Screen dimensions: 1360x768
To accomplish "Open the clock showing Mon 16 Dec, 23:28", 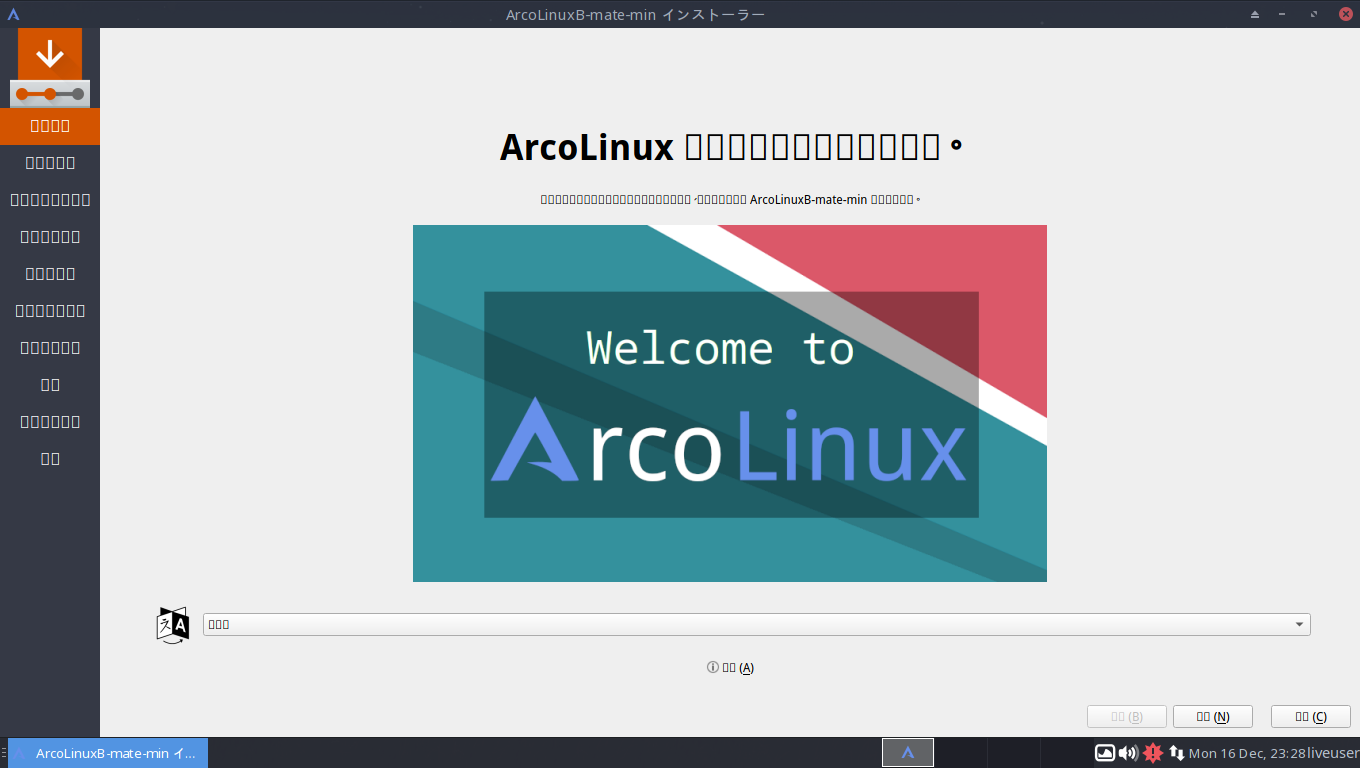I will click(1247, 753).
